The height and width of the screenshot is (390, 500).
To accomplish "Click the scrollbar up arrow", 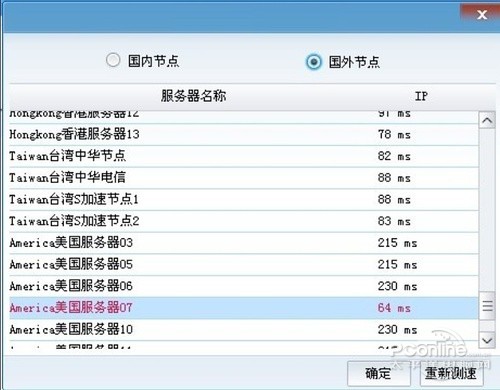I will (487, 120).
